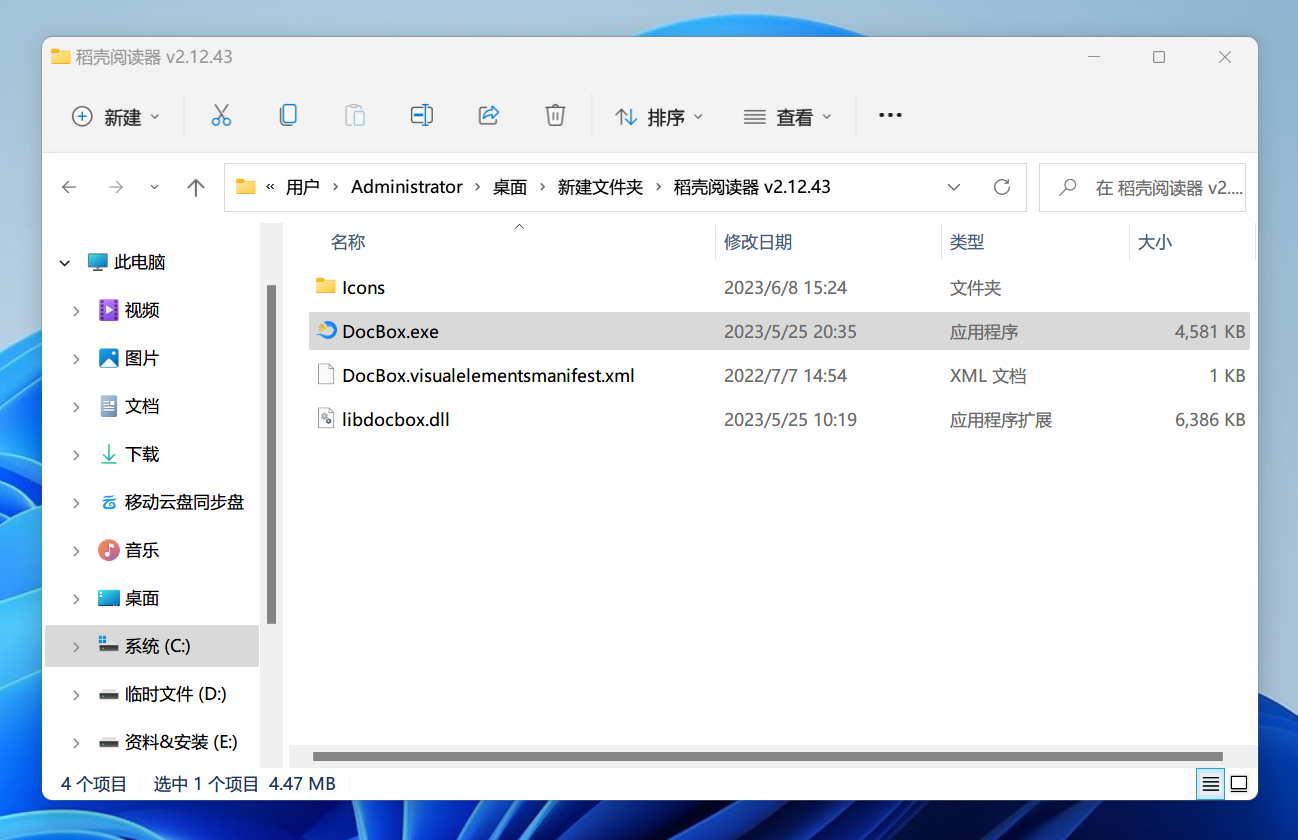
Task: Click the Icons folder icon
Action: (x=325, y=287)
